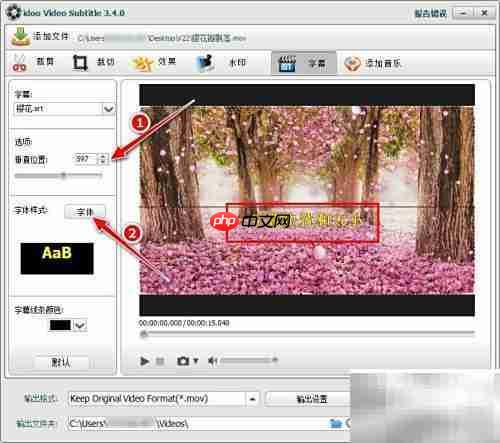Expand the subtitle outline color dropdown
This screenshot has width=500, height=443.
80,325
